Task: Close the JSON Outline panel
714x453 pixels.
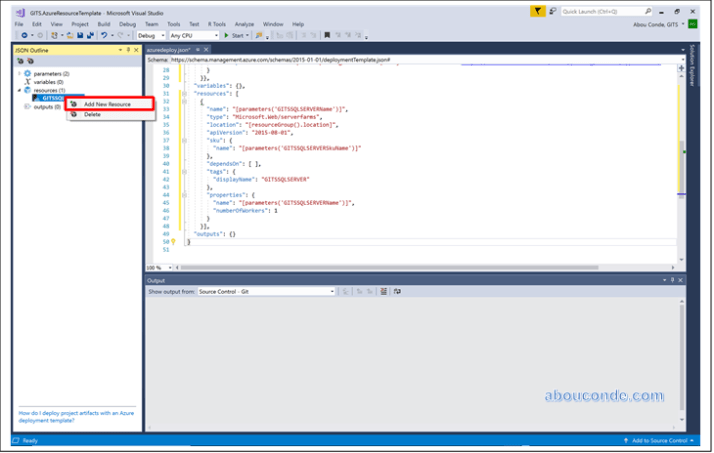Action: [x=136, y=49]
